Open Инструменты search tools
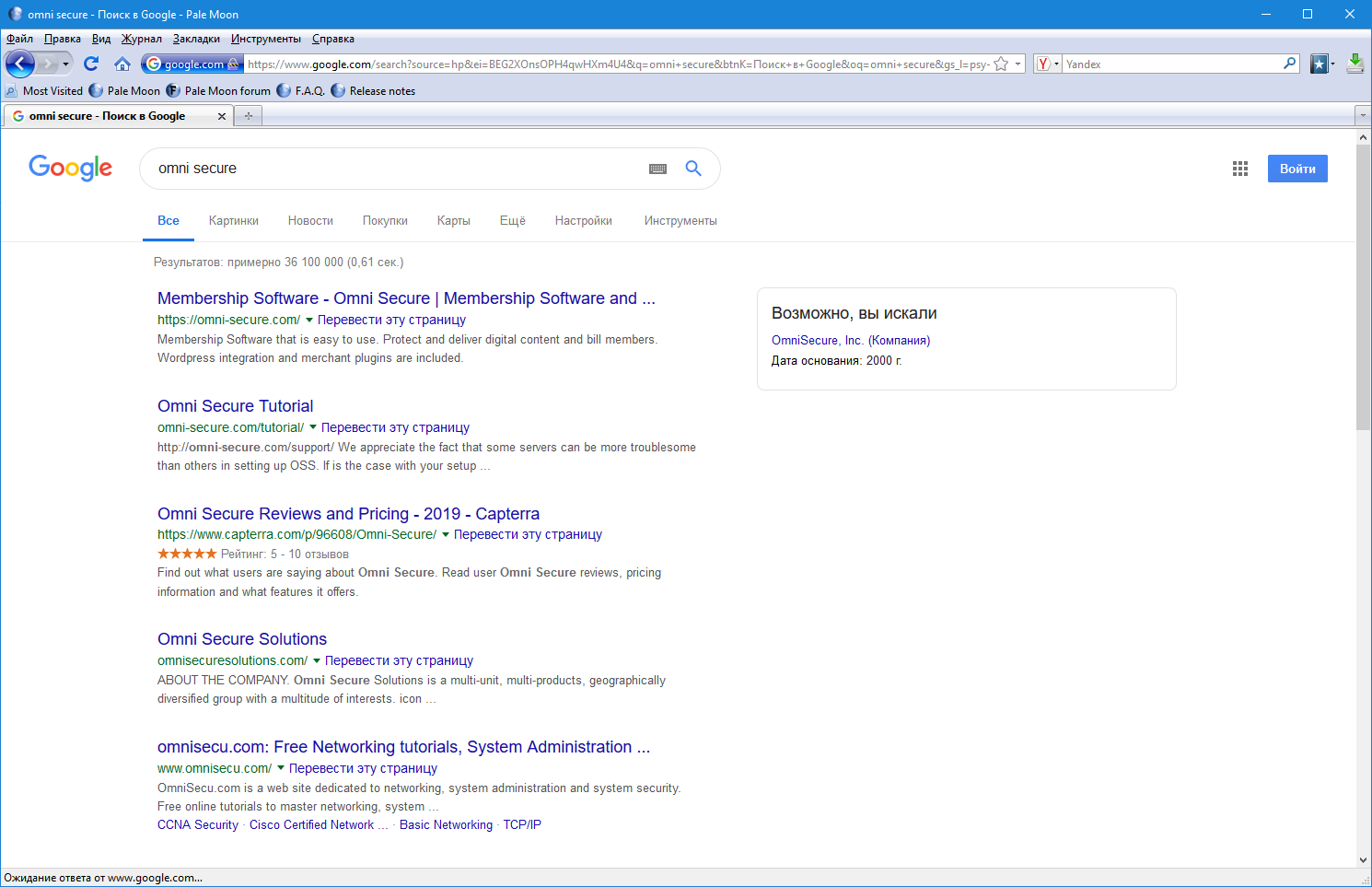 pos(680,221)
